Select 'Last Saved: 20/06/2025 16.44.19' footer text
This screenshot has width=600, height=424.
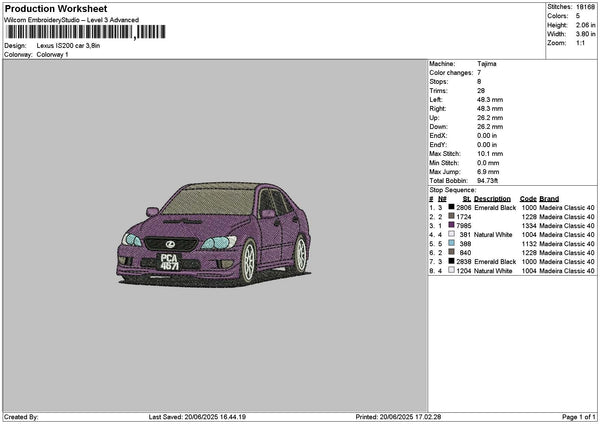click(x=197, y=417)
